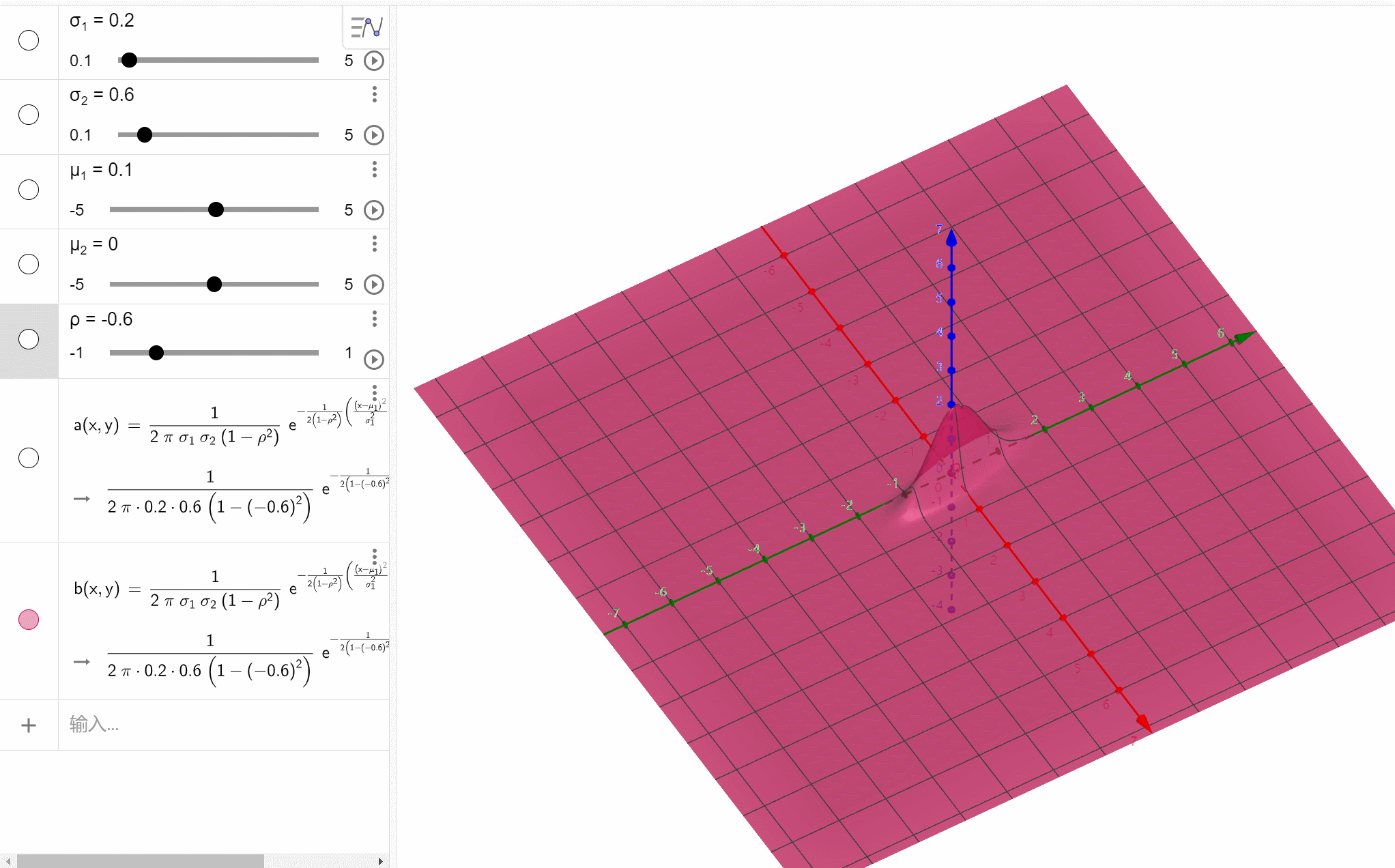This screenshot has height=868, width=1395.
Task: Toggle visibility circle for σ₁ slider
Action: tap(29, 40)
